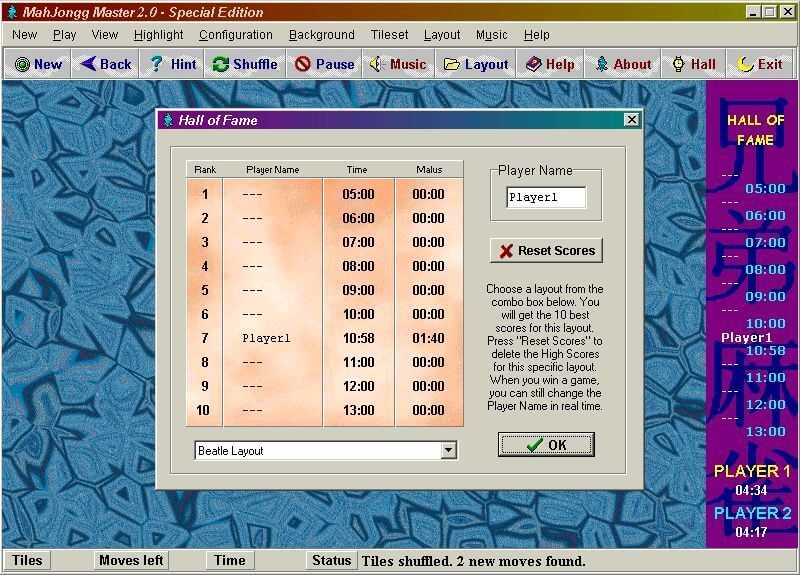Screen dimensions: 800x575
Task: Click rank number 5 in the table
Action: pyautogui.click(x=205, y=290)
